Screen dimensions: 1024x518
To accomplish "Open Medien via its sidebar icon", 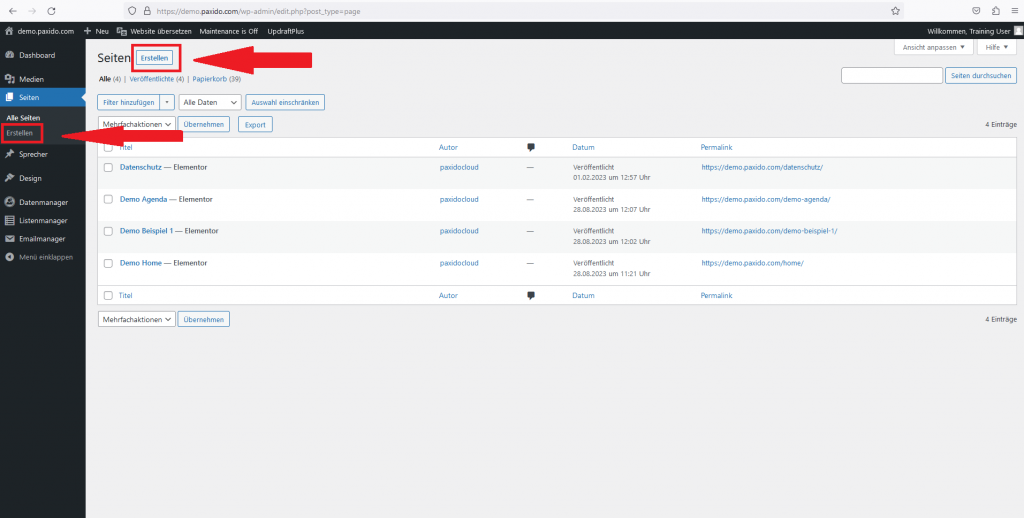I will point(10,79).
